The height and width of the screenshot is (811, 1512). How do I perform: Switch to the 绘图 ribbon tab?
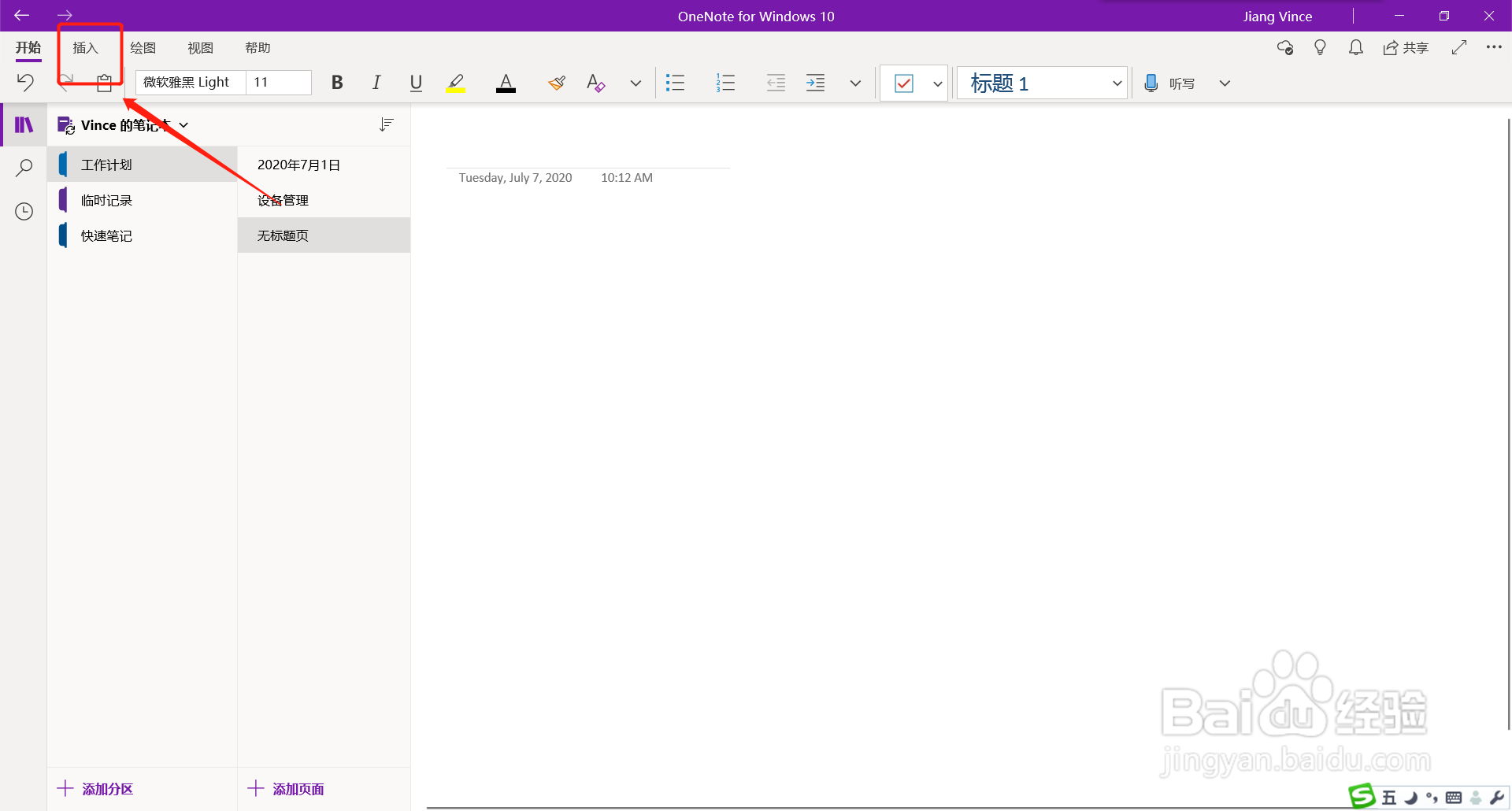click(x=143, y=48)
